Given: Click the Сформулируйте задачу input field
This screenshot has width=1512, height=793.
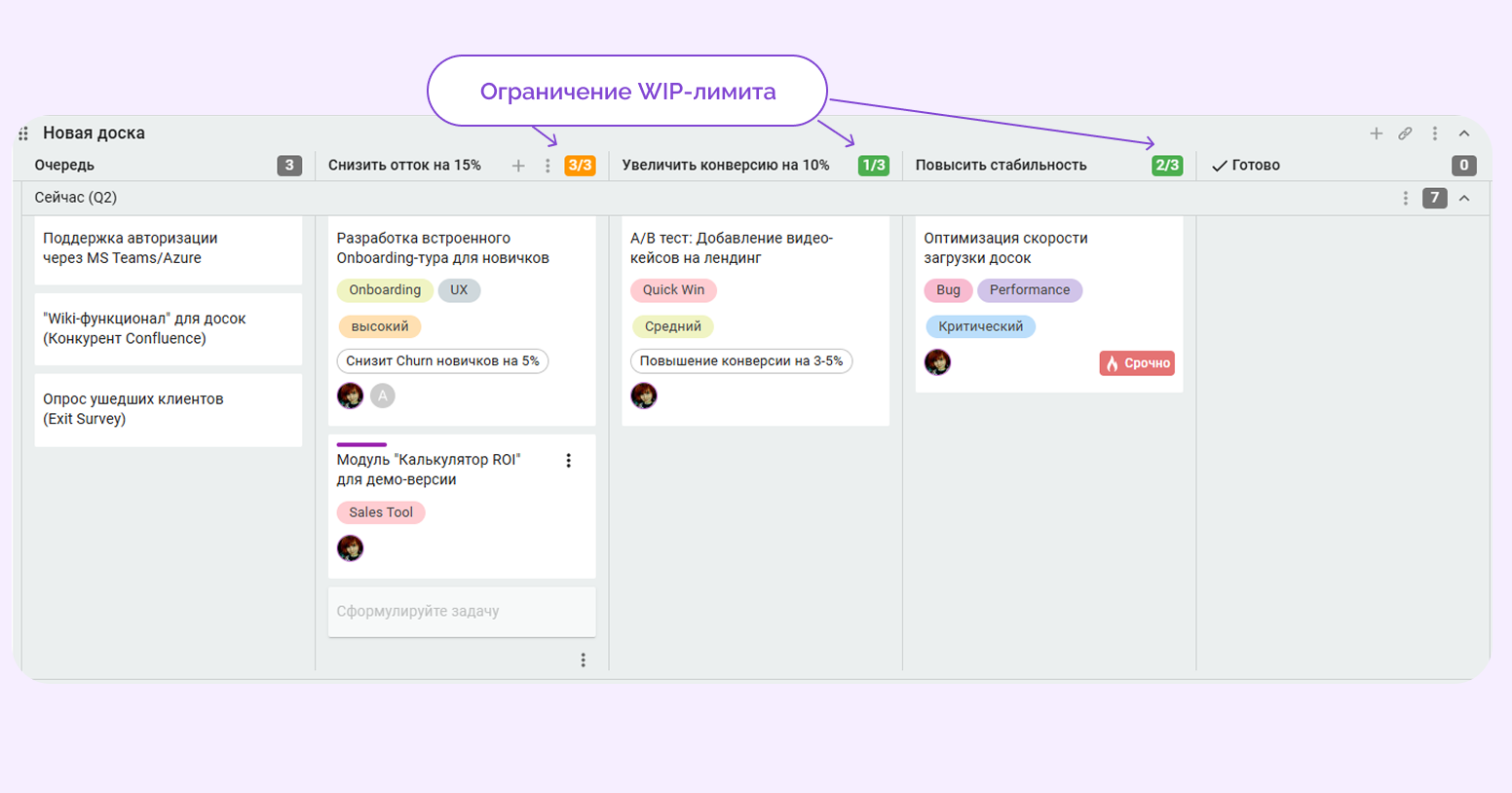Looking at the screenshot, I should [461, 612].
